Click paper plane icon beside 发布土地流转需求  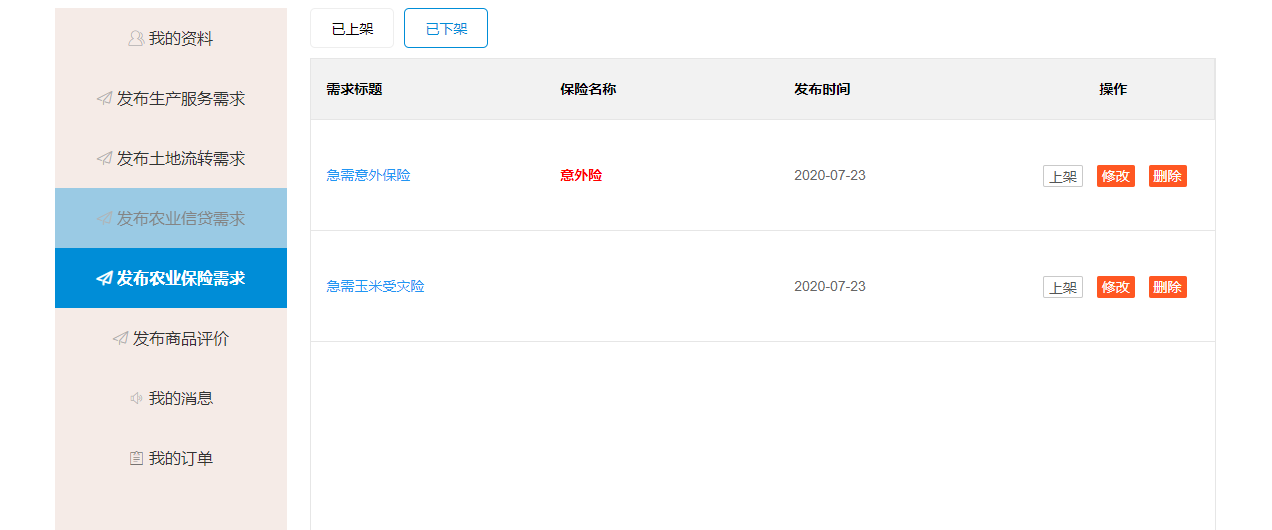(x=104, y=159)
